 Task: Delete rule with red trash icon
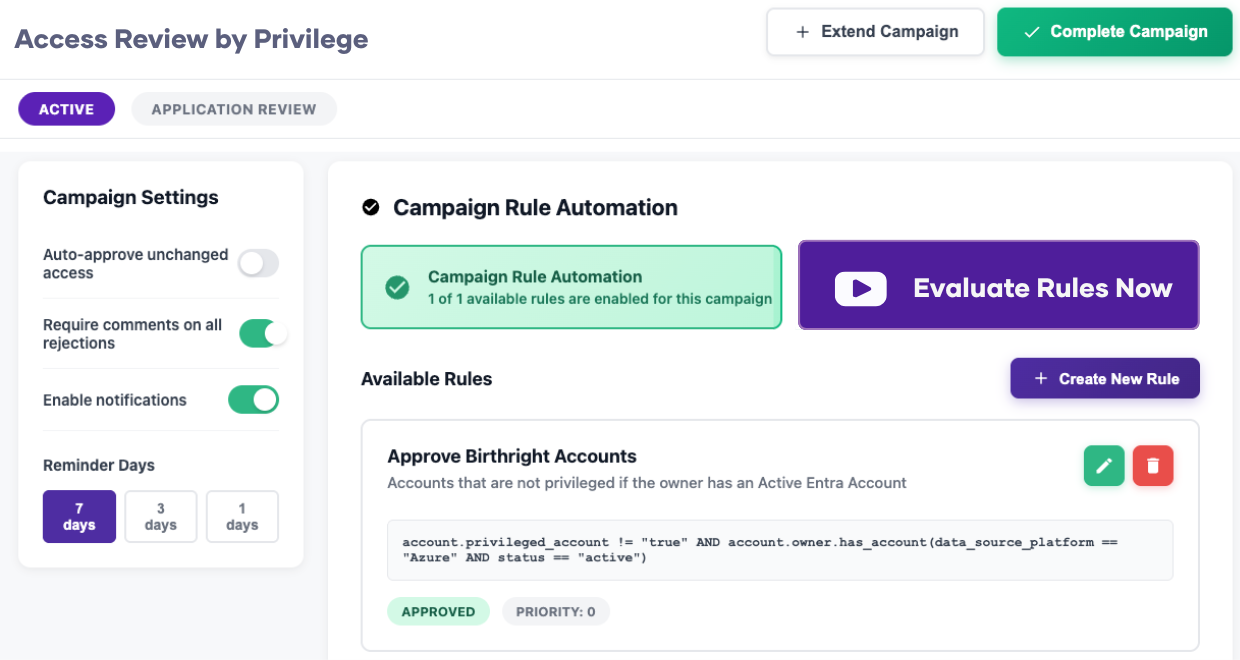click(1153, 466)
